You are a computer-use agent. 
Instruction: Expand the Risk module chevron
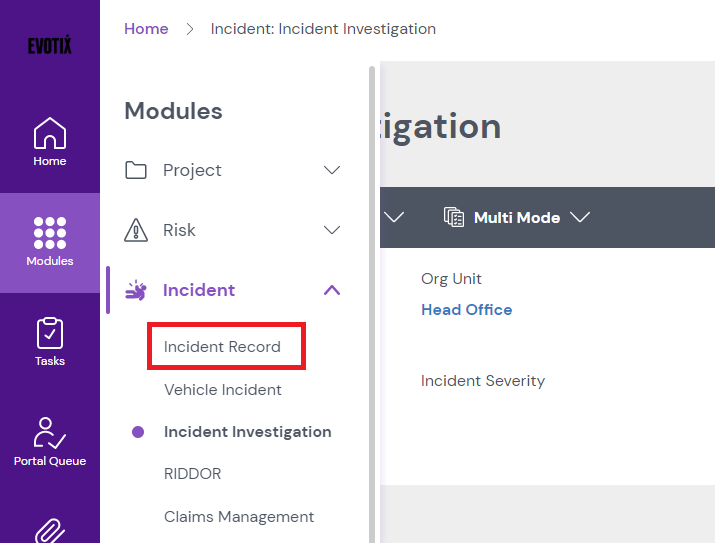[333, 230]
